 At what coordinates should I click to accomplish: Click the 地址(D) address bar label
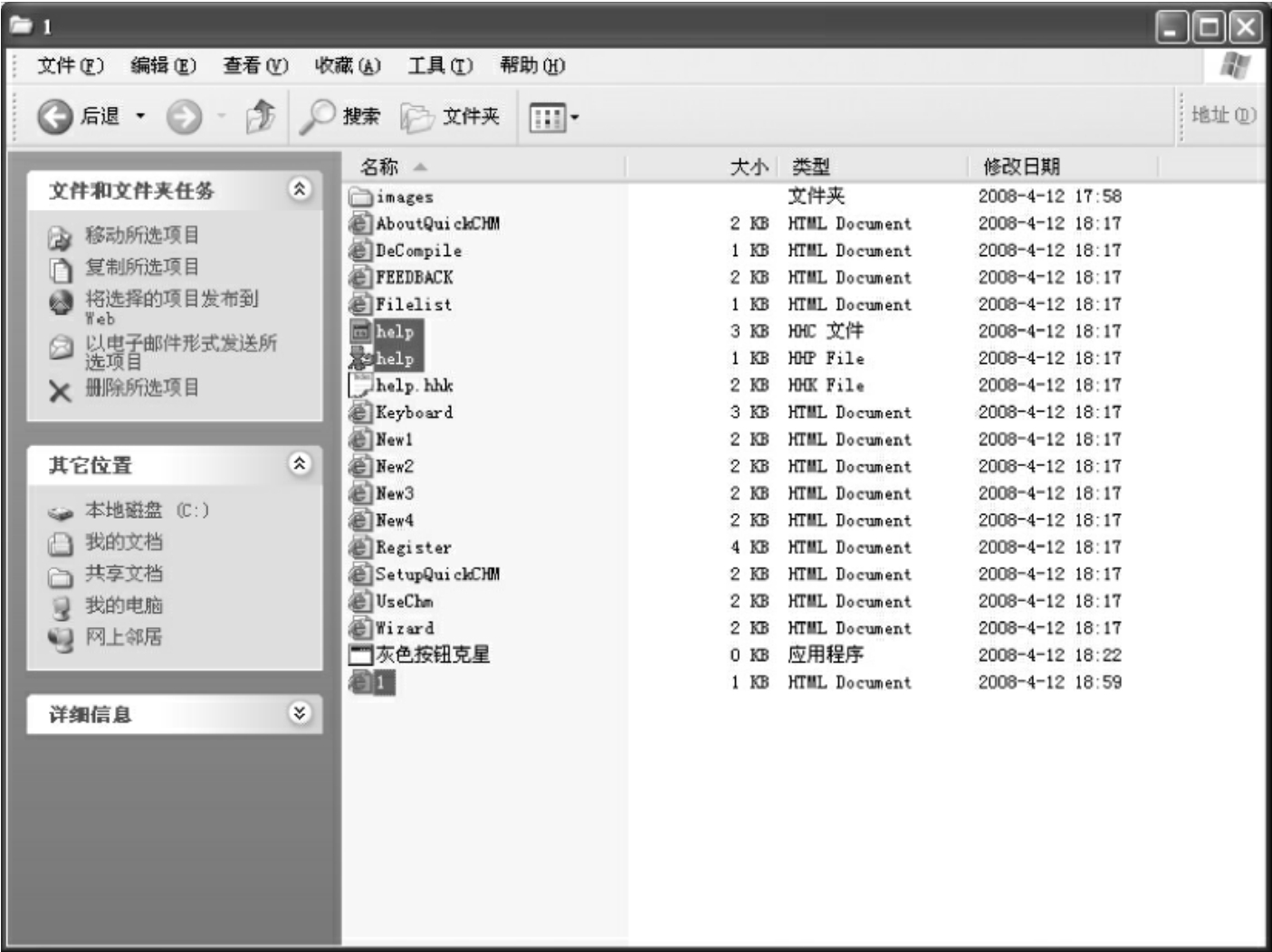[x=1223, y=116]
